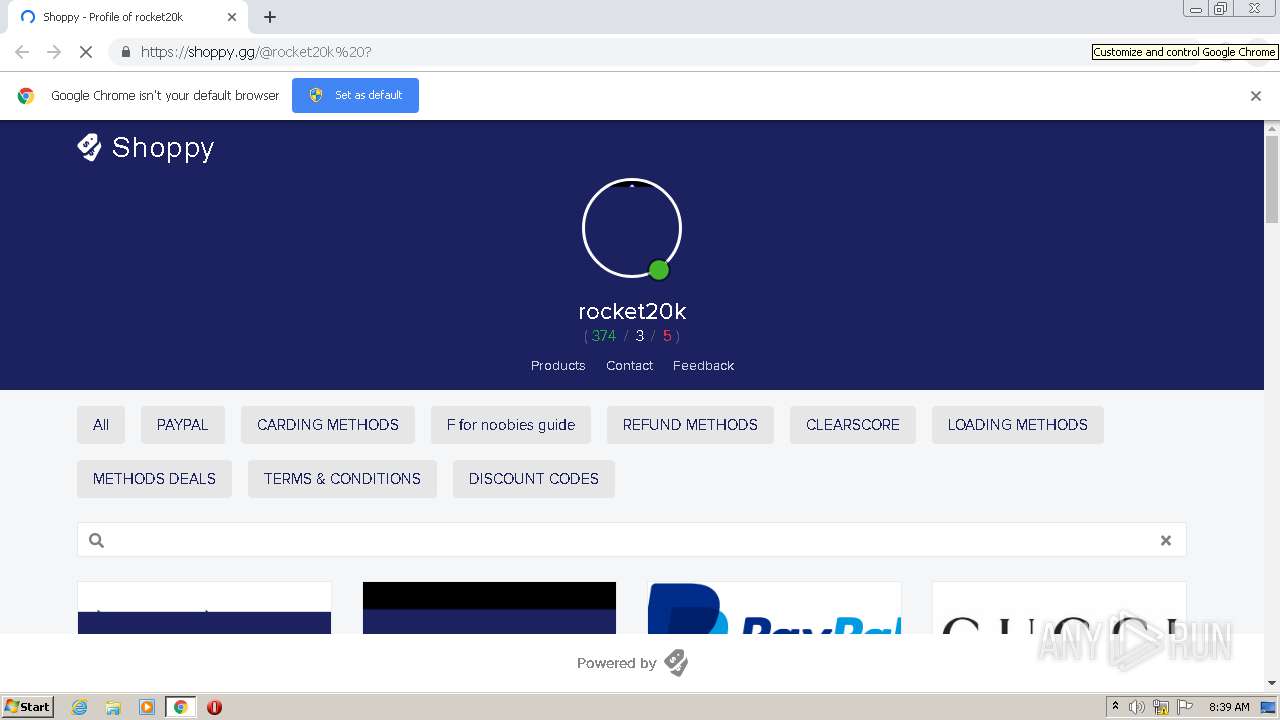Click the scrollbar up arrow
The width and height of the screenshot is (1280, 720).
coord(1272,128)
